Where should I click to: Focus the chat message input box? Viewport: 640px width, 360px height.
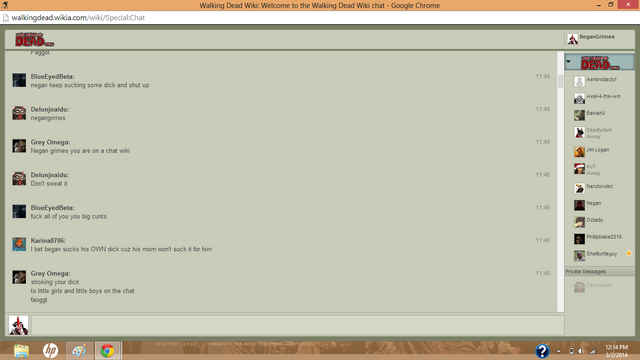tap(298, 325)
